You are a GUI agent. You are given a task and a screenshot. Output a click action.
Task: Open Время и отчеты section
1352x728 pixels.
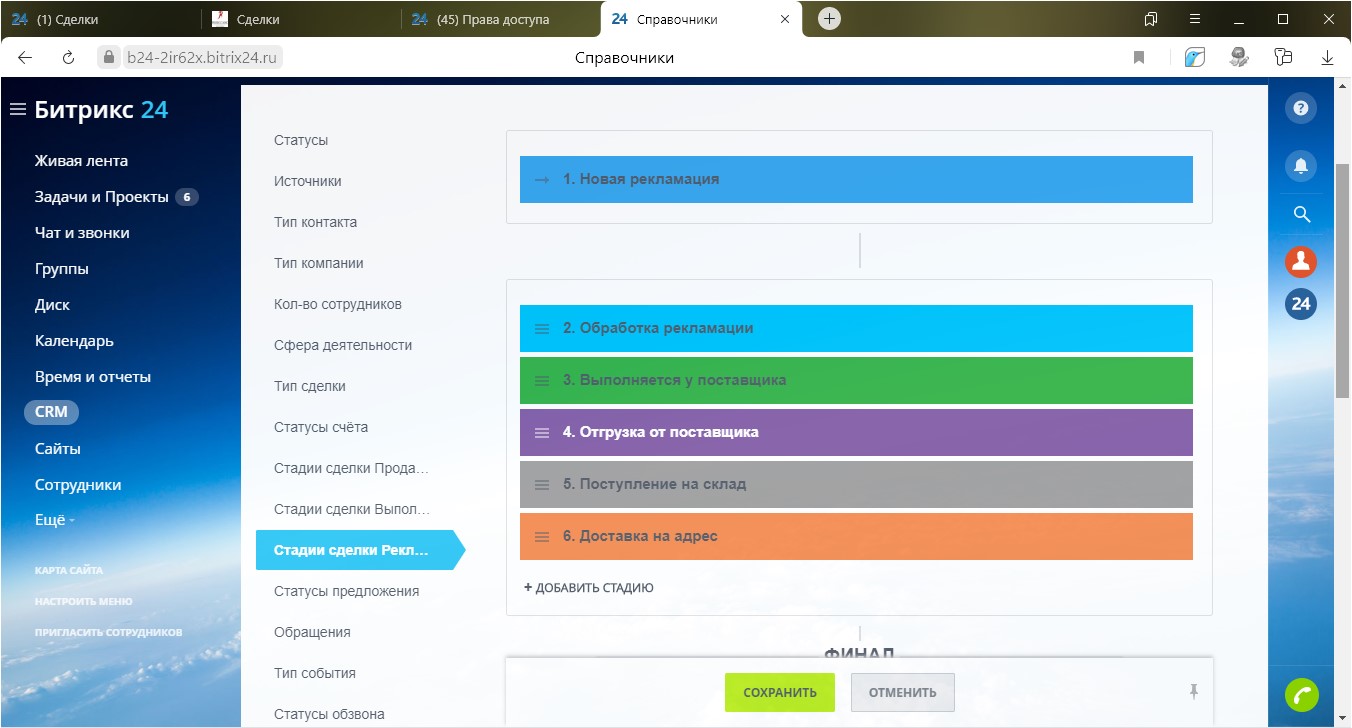[x=93, y=377]
